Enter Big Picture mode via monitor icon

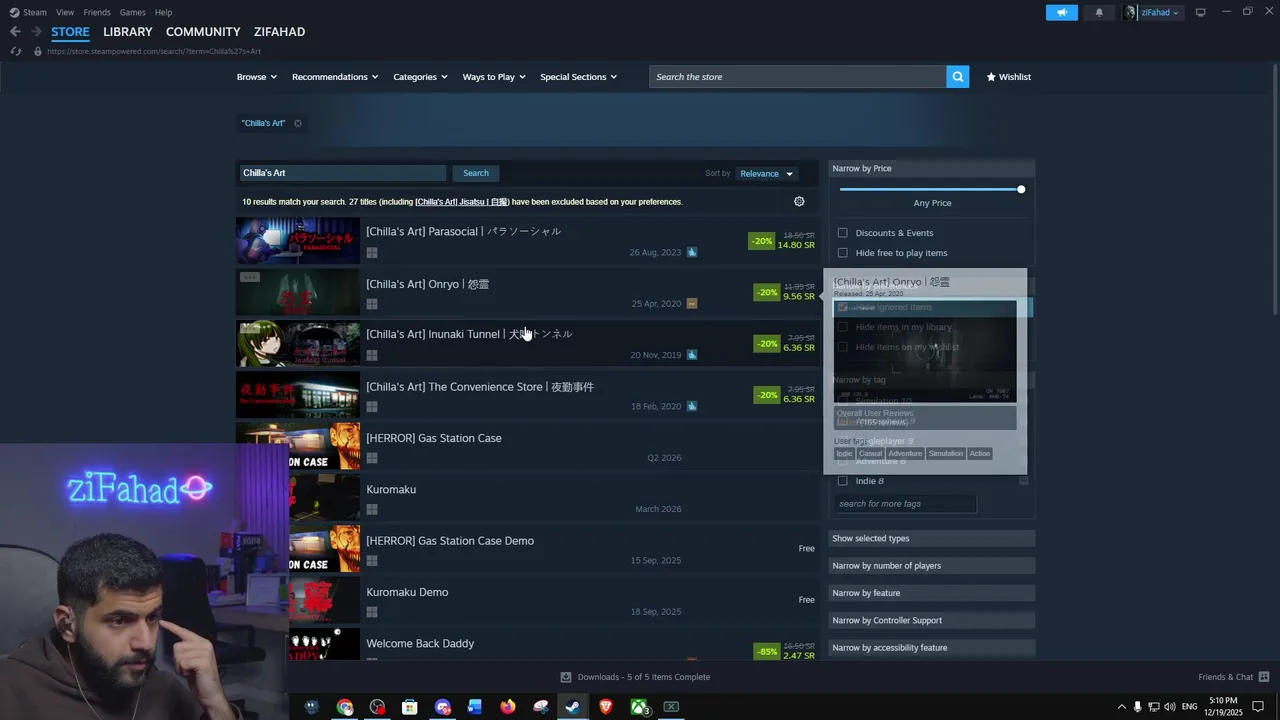1201,13
